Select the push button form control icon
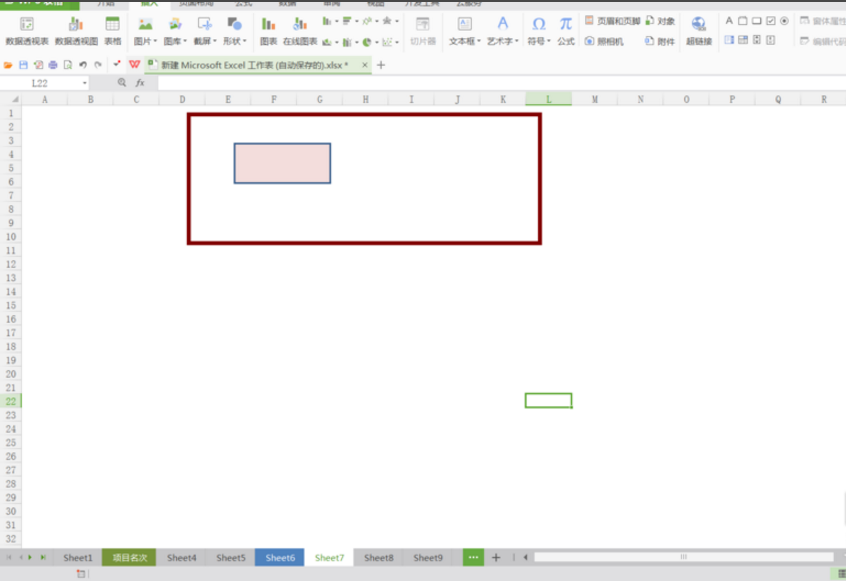The height and width of the screenshot is (581, 846). (x=756, y=21)
